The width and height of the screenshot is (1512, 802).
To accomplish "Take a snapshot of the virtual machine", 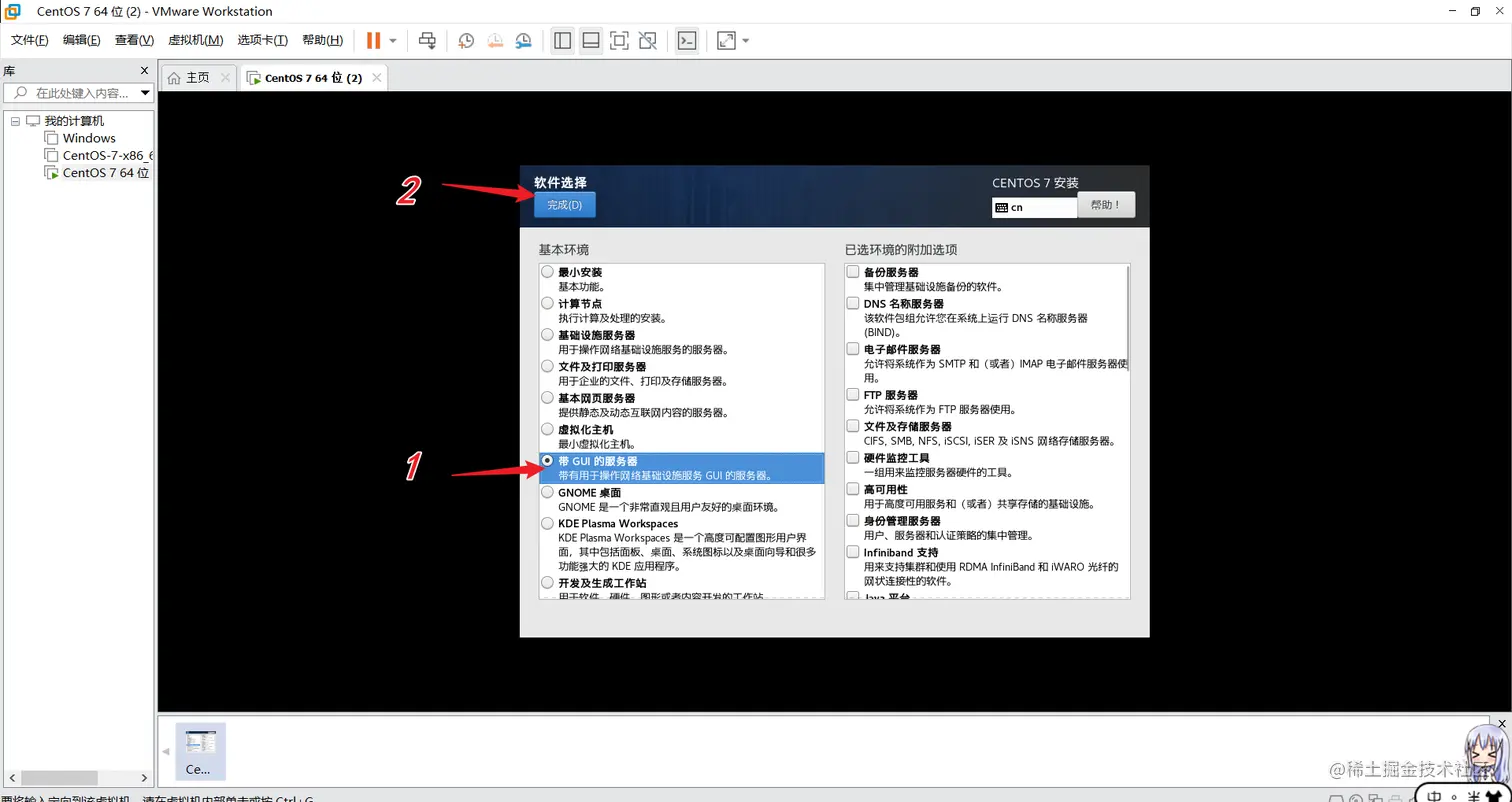I will (466, 40).
